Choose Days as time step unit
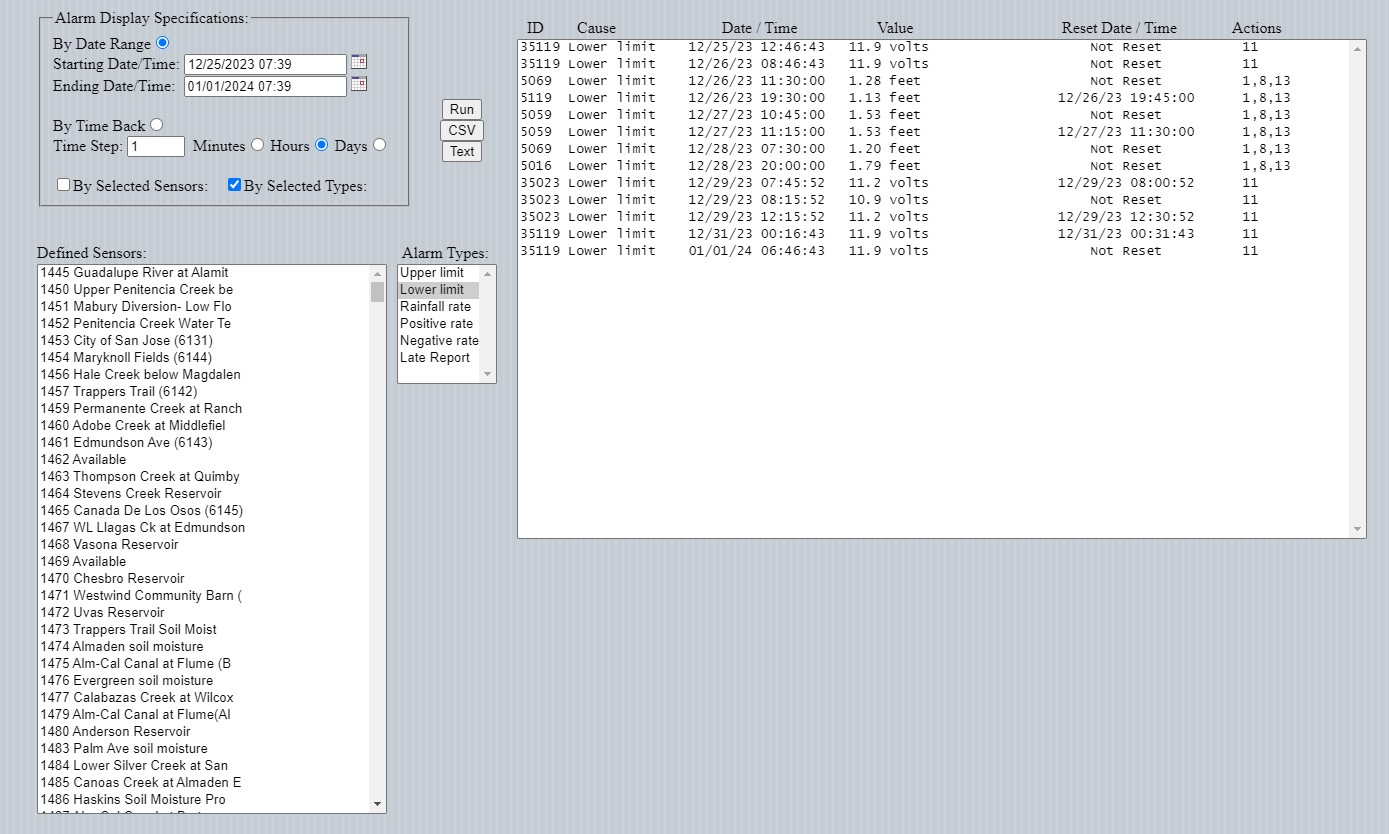 pos(379,145)
